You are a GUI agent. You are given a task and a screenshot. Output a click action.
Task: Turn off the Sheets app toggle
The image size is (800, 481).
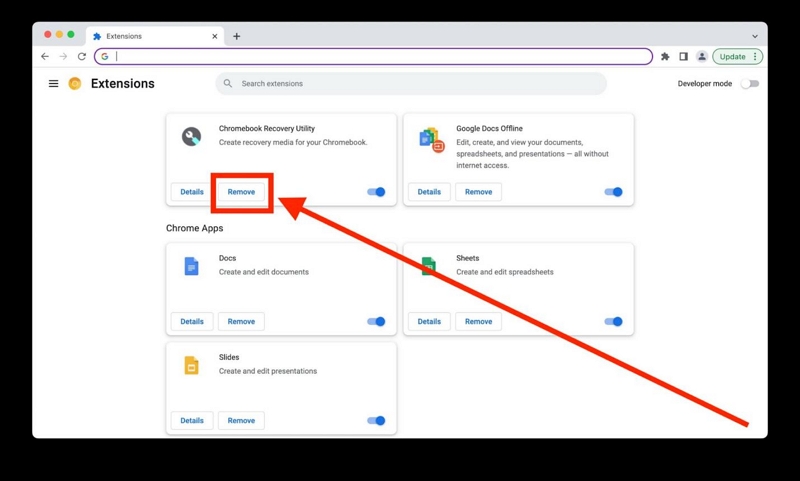click(614, 322)
